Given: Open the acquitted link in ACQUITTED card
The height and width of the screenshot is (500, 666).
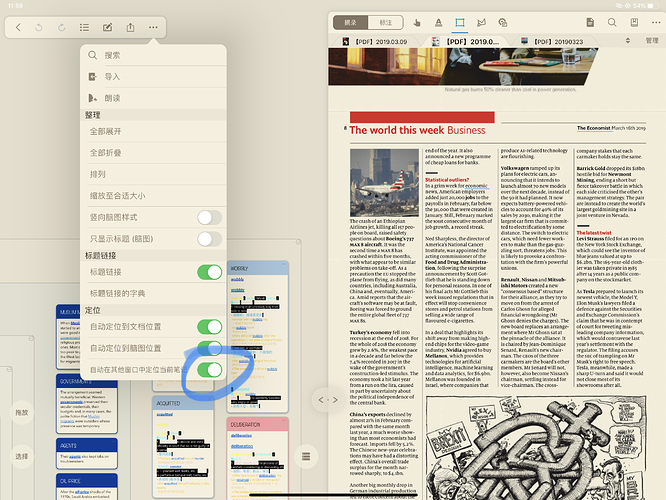Looking at the screenshot, I should coord(165,414).
